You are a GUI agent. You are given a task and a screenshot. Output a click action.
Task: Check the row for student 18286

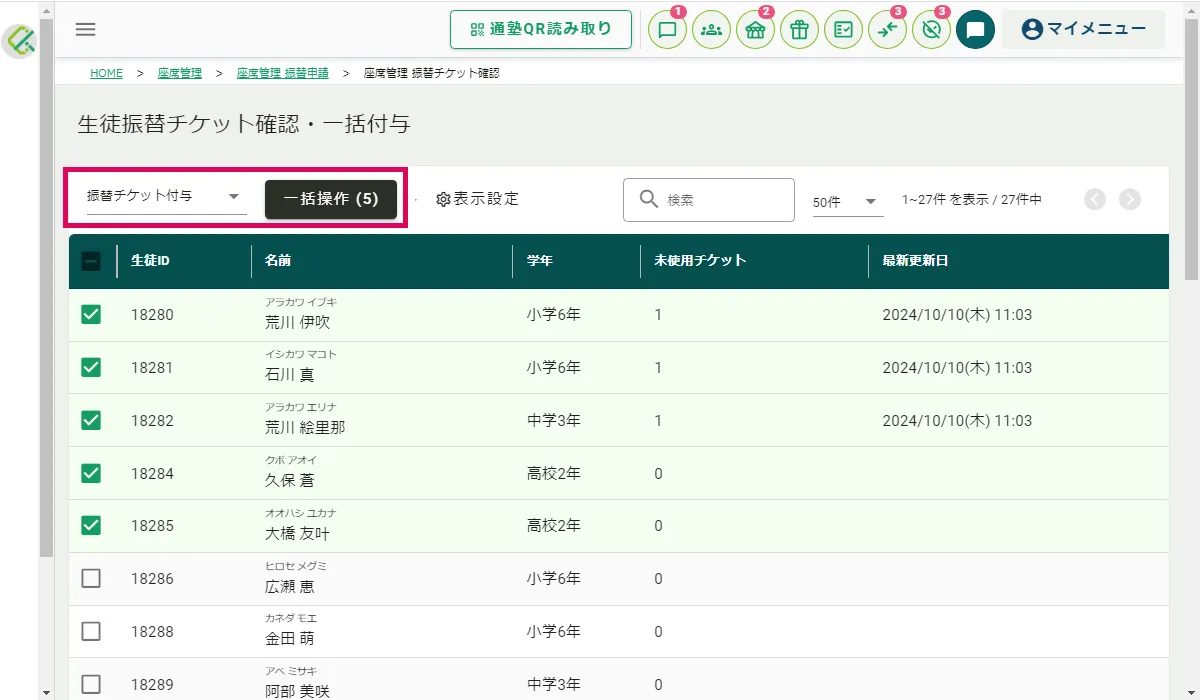pyautogui.click(x=91, y=578)
